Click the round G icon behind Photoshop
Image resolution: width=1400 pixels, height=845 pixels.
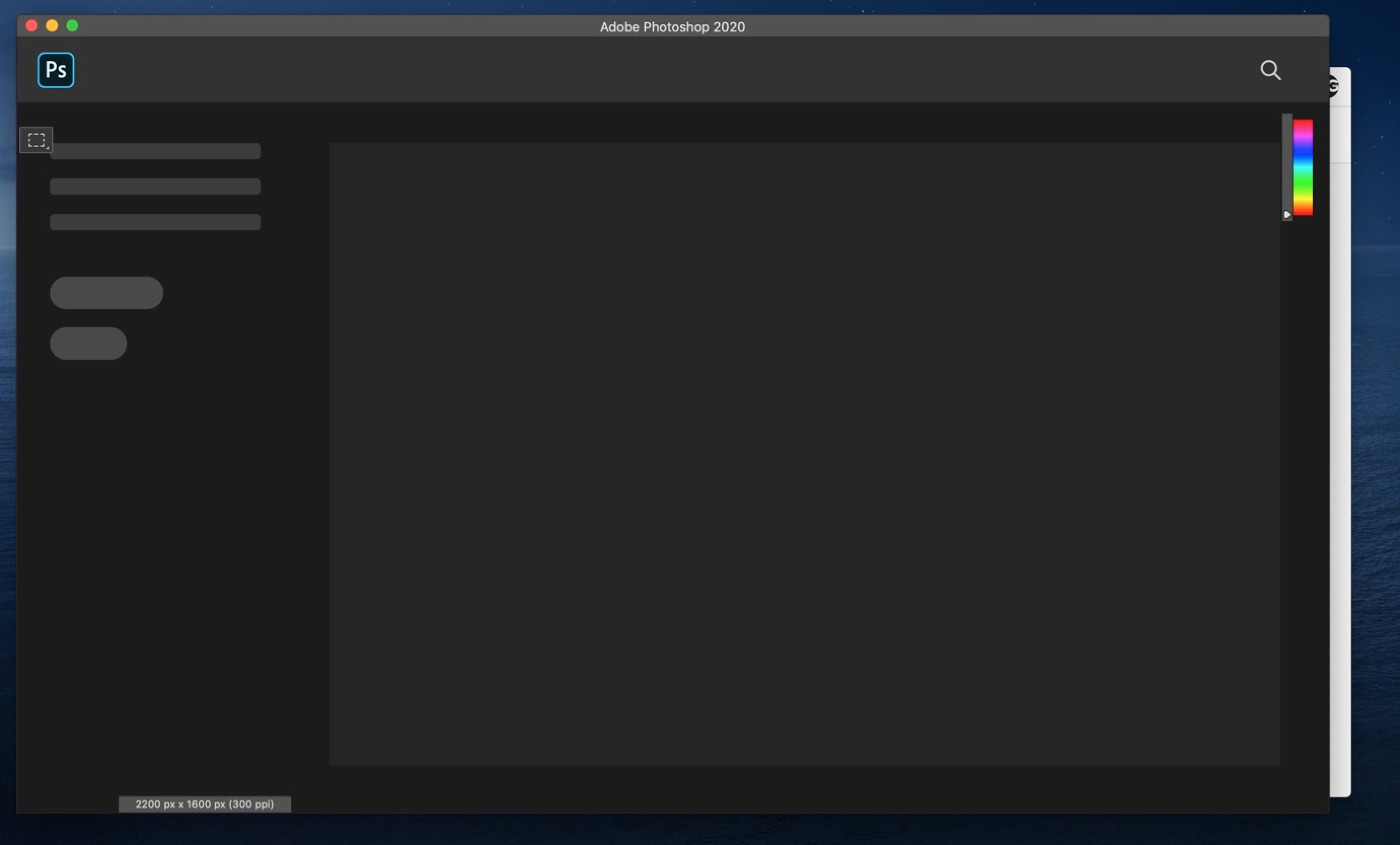1335,86
